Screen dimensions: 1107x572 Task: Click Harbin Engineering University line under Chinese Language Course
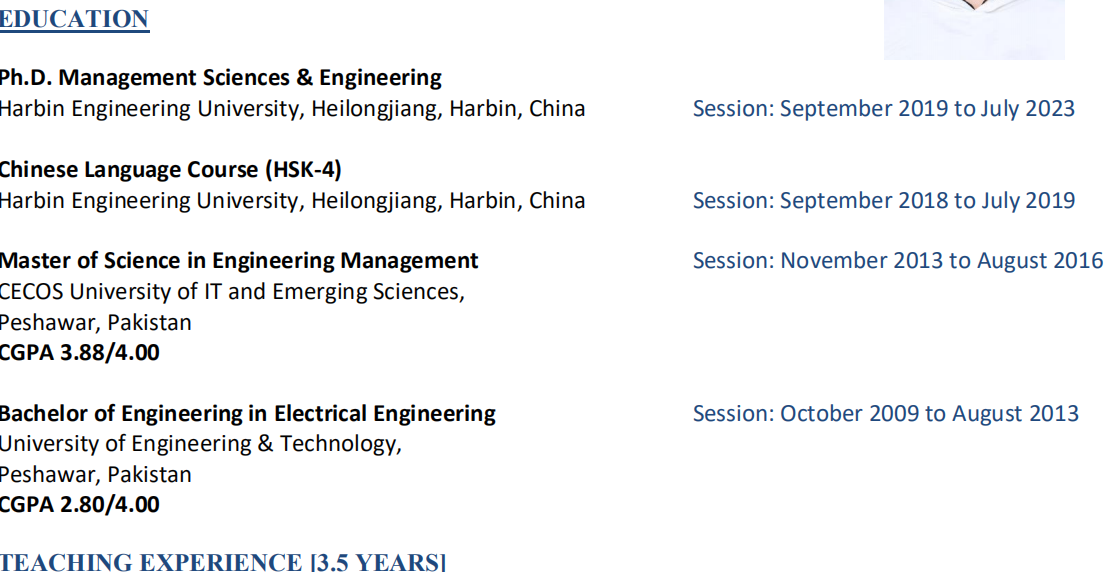click(x=292, y=200)
